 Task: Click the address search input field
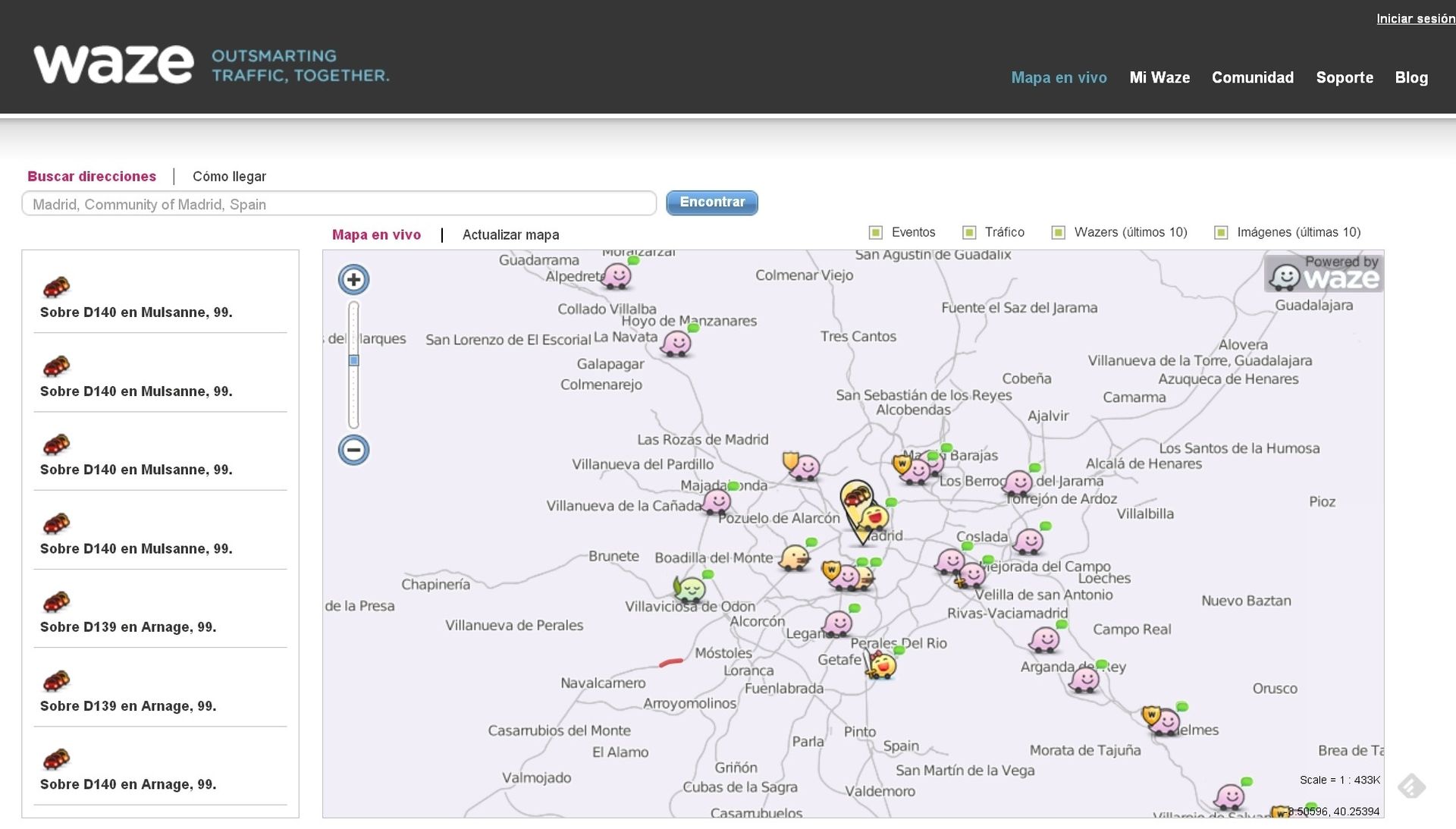point(339,204)
